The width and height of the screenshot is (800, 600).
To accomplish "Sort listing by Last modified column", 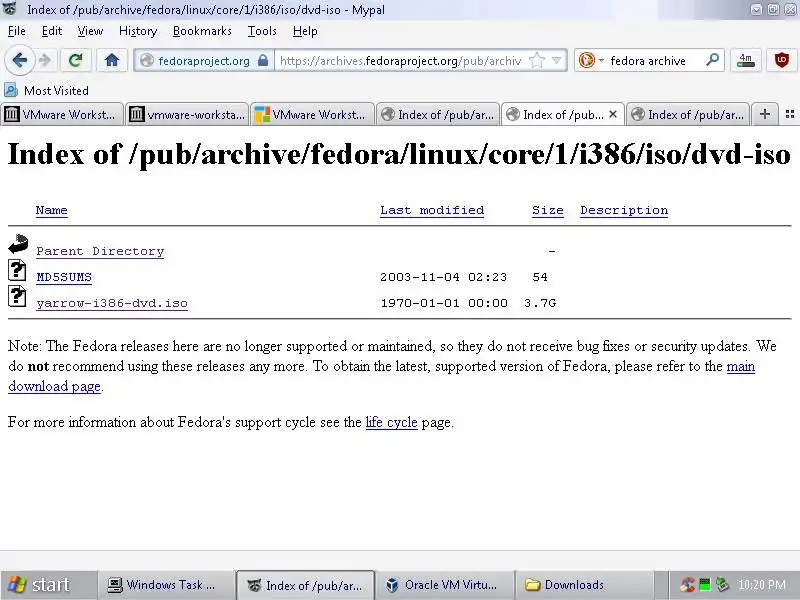I will click(432, 210).
